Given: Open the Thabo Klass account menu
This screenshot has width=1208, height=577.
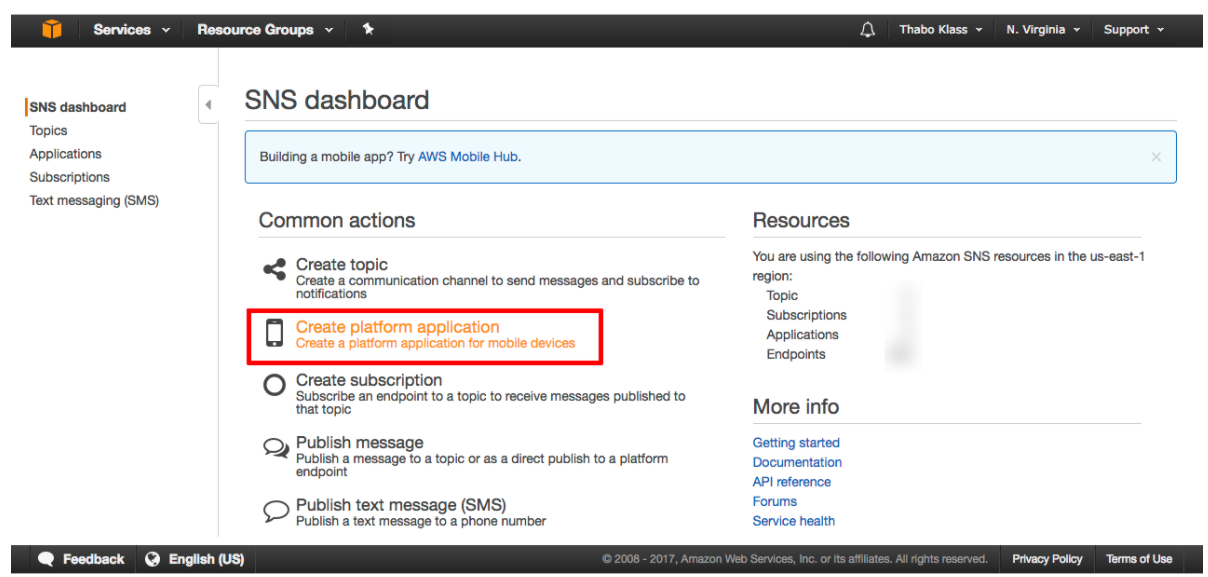Looking at the screenshot, I should tap(940, 30).
